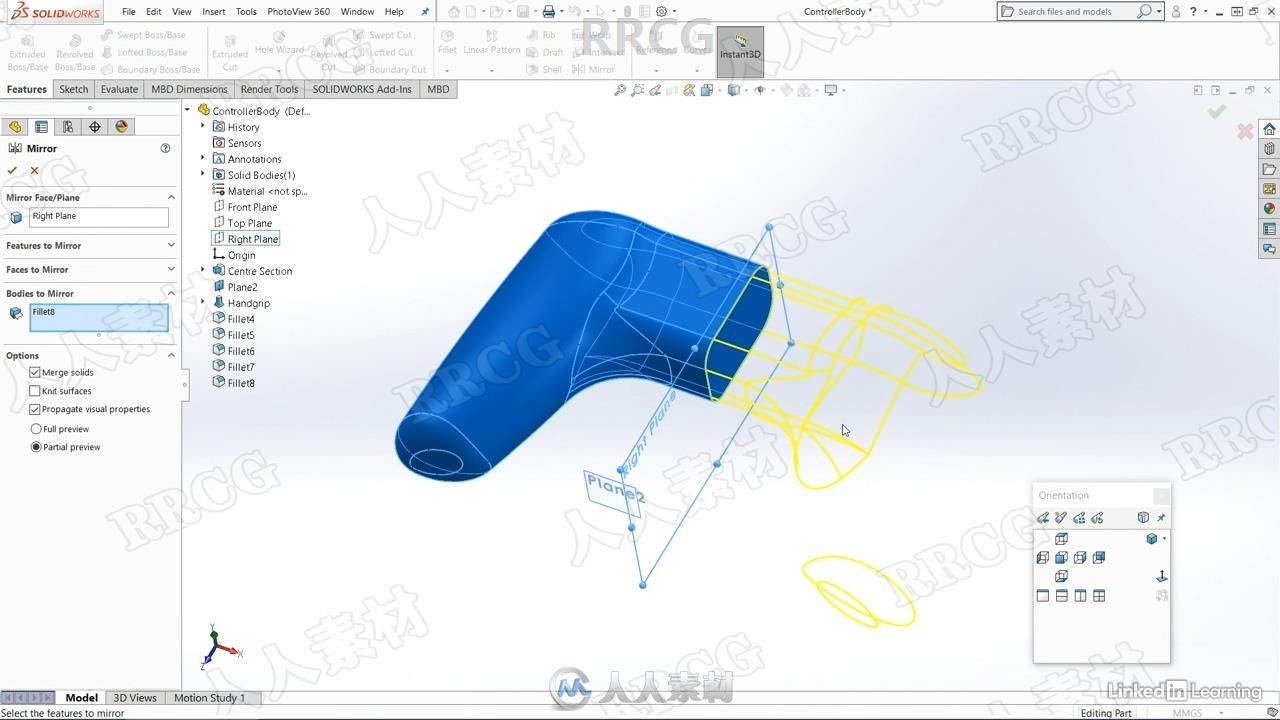Open the Tools menu
1280x720 pixels.
[246, 12]
